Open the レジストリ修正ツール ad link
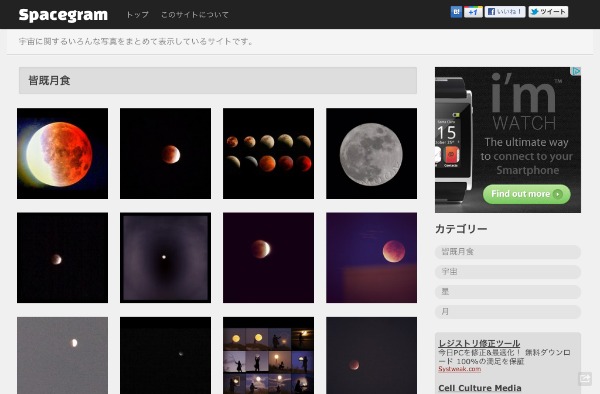Image resolution: width=600 pixels, height=394 pixels. (x=479, y=343)
